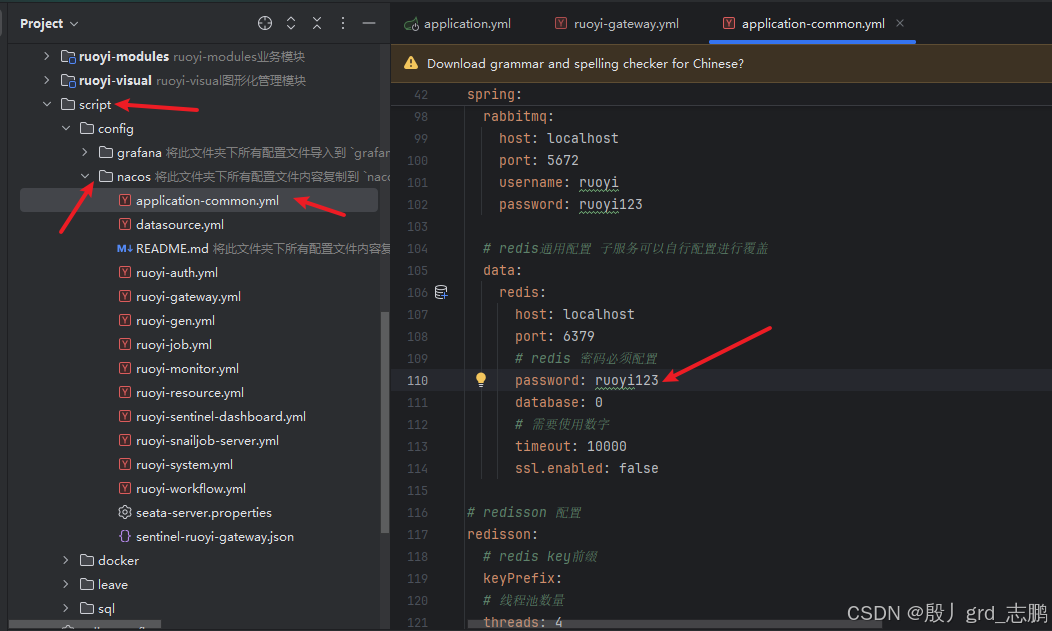Viewport: 1052px width, 631px height.
Task: Click the gear icon of seata-server.properties
Action: click(125, 512)
